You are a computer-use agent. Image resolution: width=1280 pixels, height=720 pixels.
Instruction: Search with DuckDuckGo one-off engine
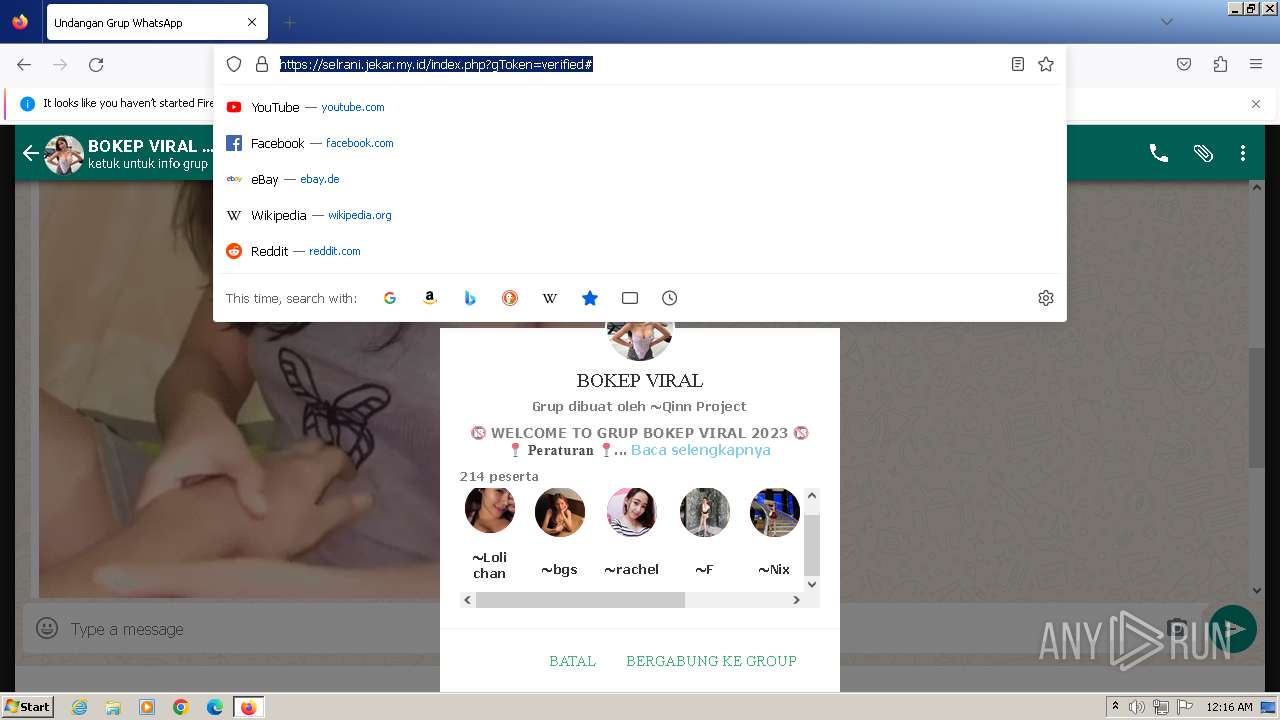click(x=510, y=298)
